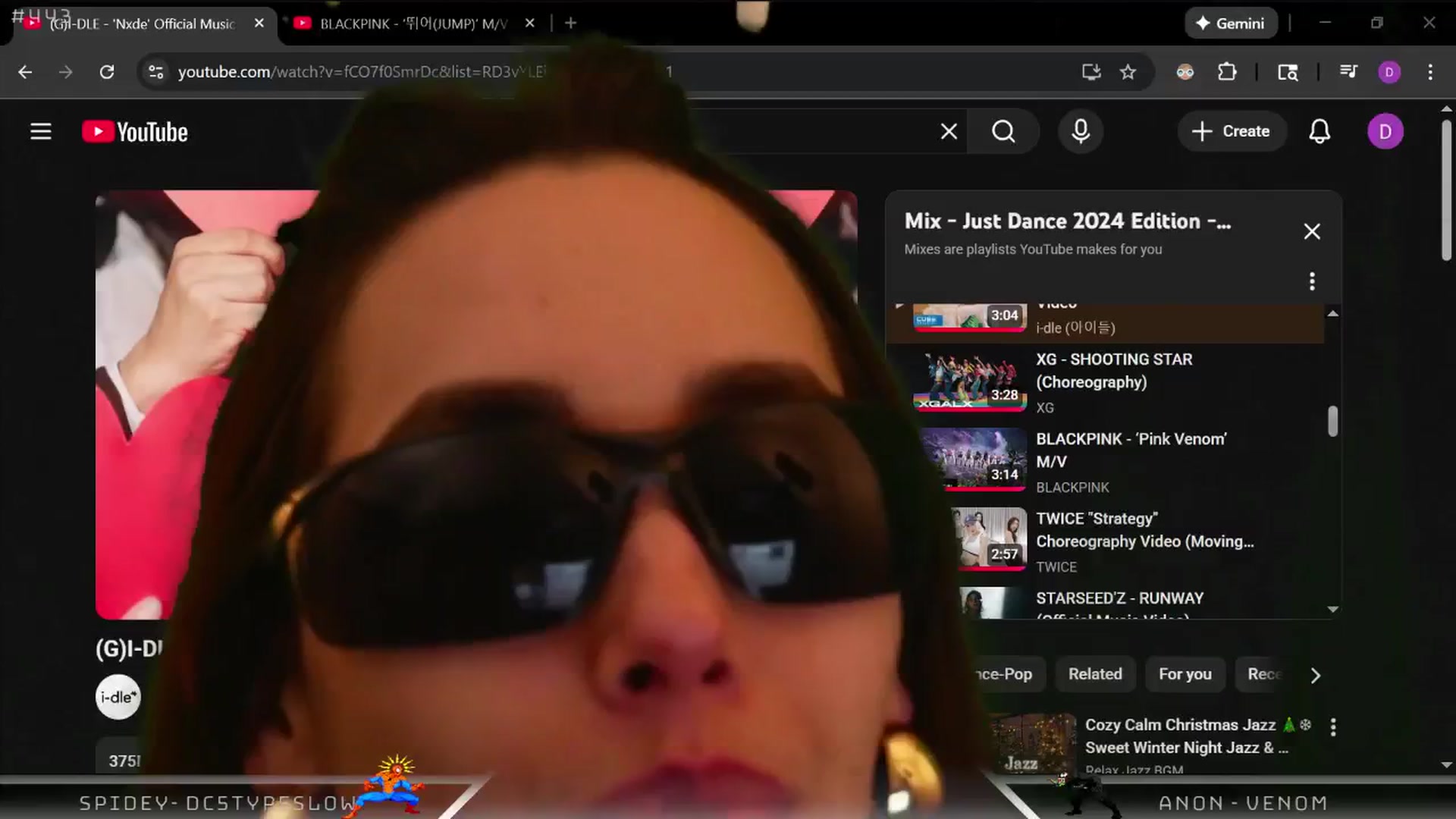Close the Mix playlist panel

click(x=1312, y=231)
